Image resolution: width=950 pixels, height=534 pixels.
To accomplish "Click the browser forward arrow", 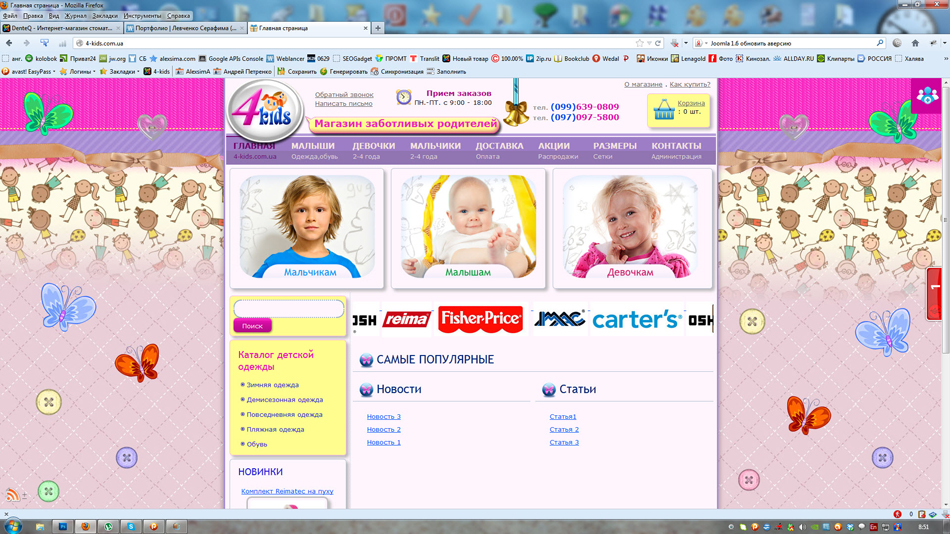I will click(26, 43).
